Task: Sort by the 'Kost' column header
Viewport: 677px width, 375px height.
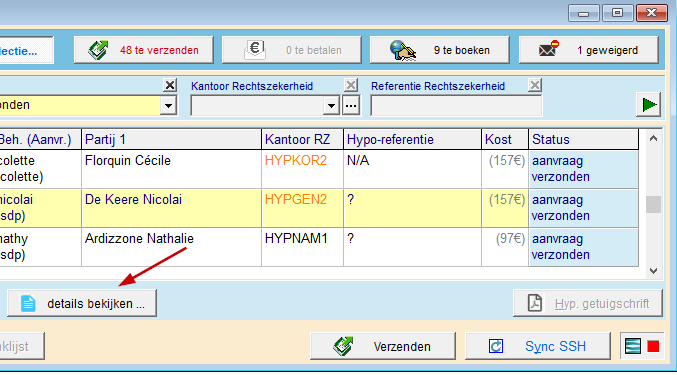Action: (505, 139)
